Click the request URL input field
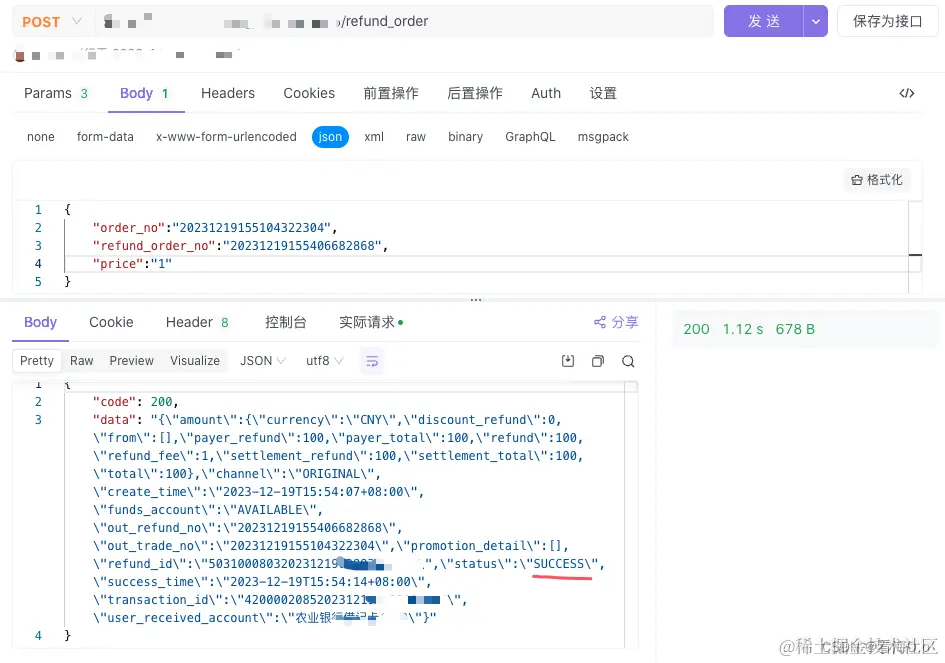Viewport: 945px width, 663px height. pos(404,22)
